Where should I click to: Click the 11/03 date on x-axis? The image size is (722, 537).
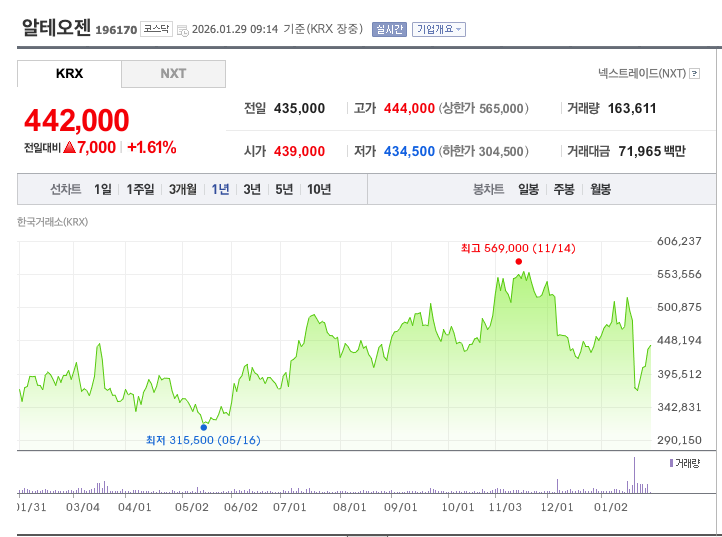(x=505, y=508)
